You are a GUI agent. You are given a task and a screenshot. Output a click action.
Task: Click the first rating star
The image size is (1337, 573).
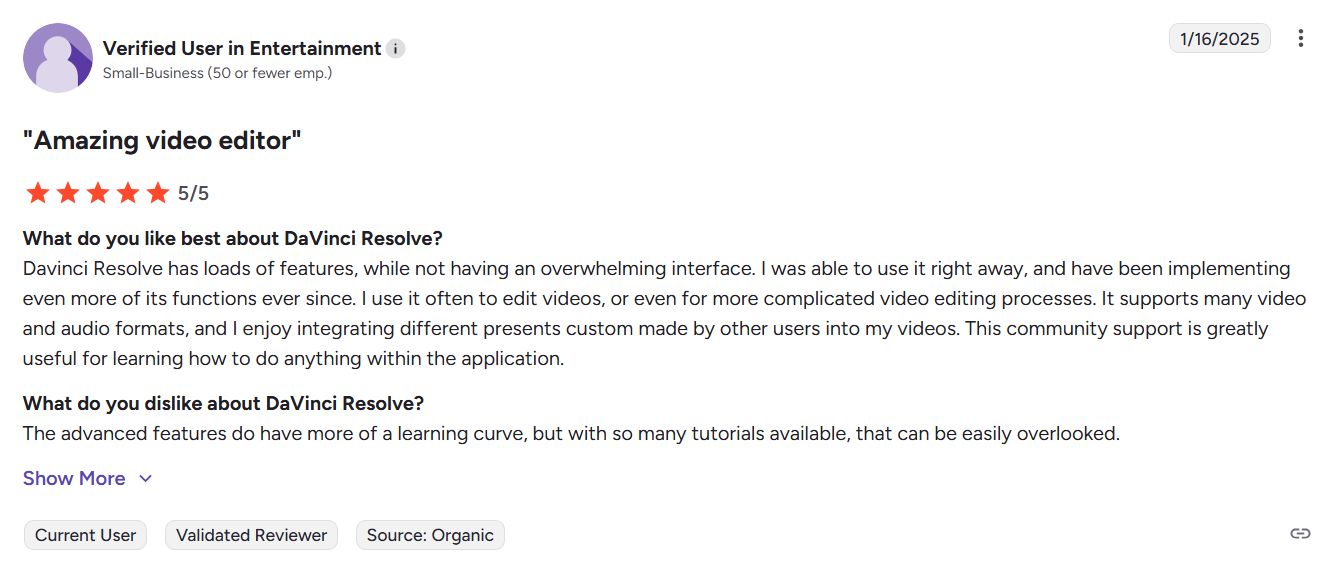tap(38, 193)
